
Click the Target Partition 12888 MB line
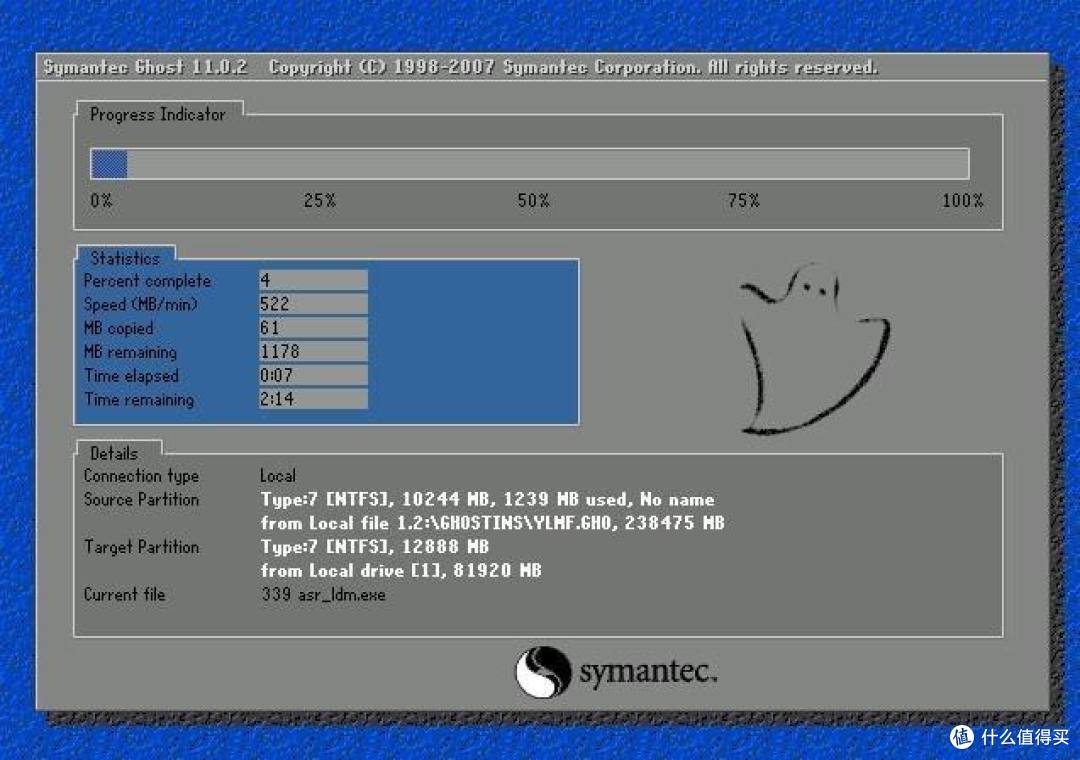point(375,547)
